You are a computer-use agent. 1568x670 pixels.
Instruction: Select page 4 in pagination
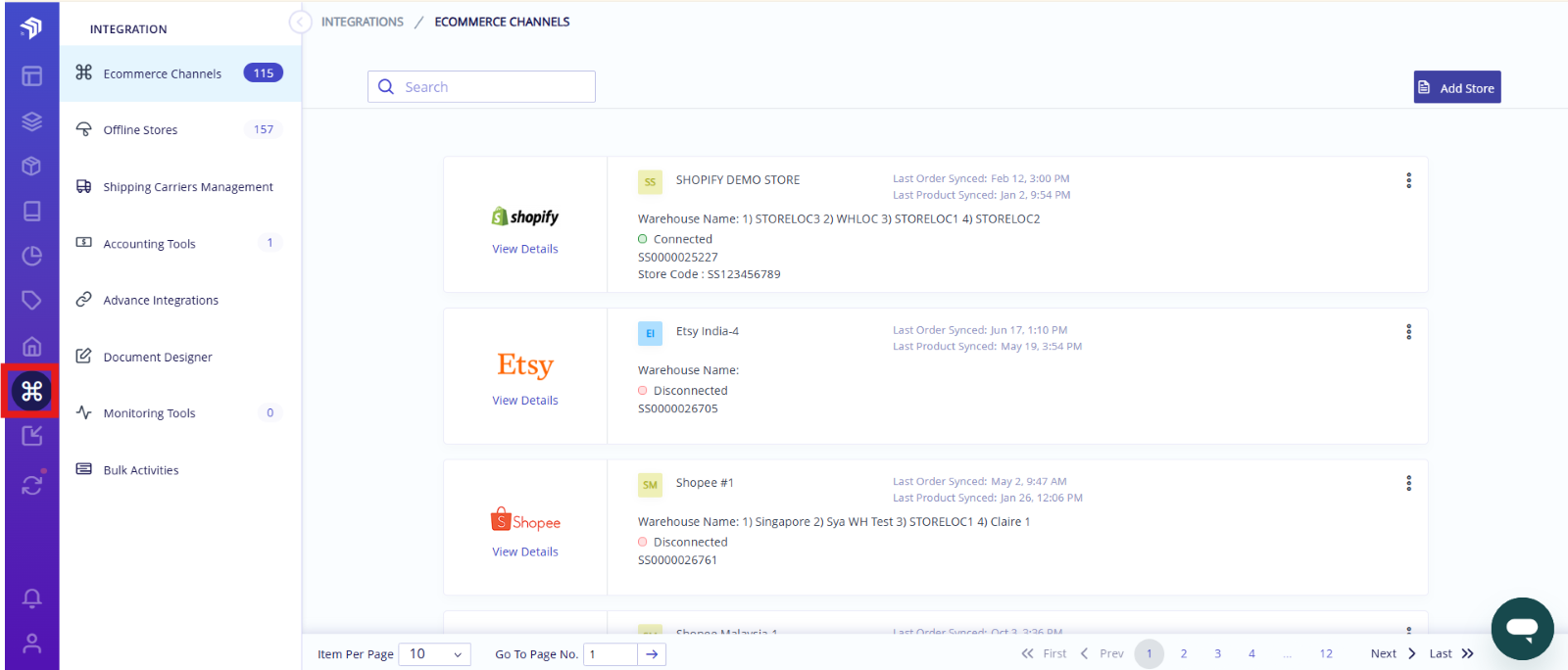(1251, 653)
